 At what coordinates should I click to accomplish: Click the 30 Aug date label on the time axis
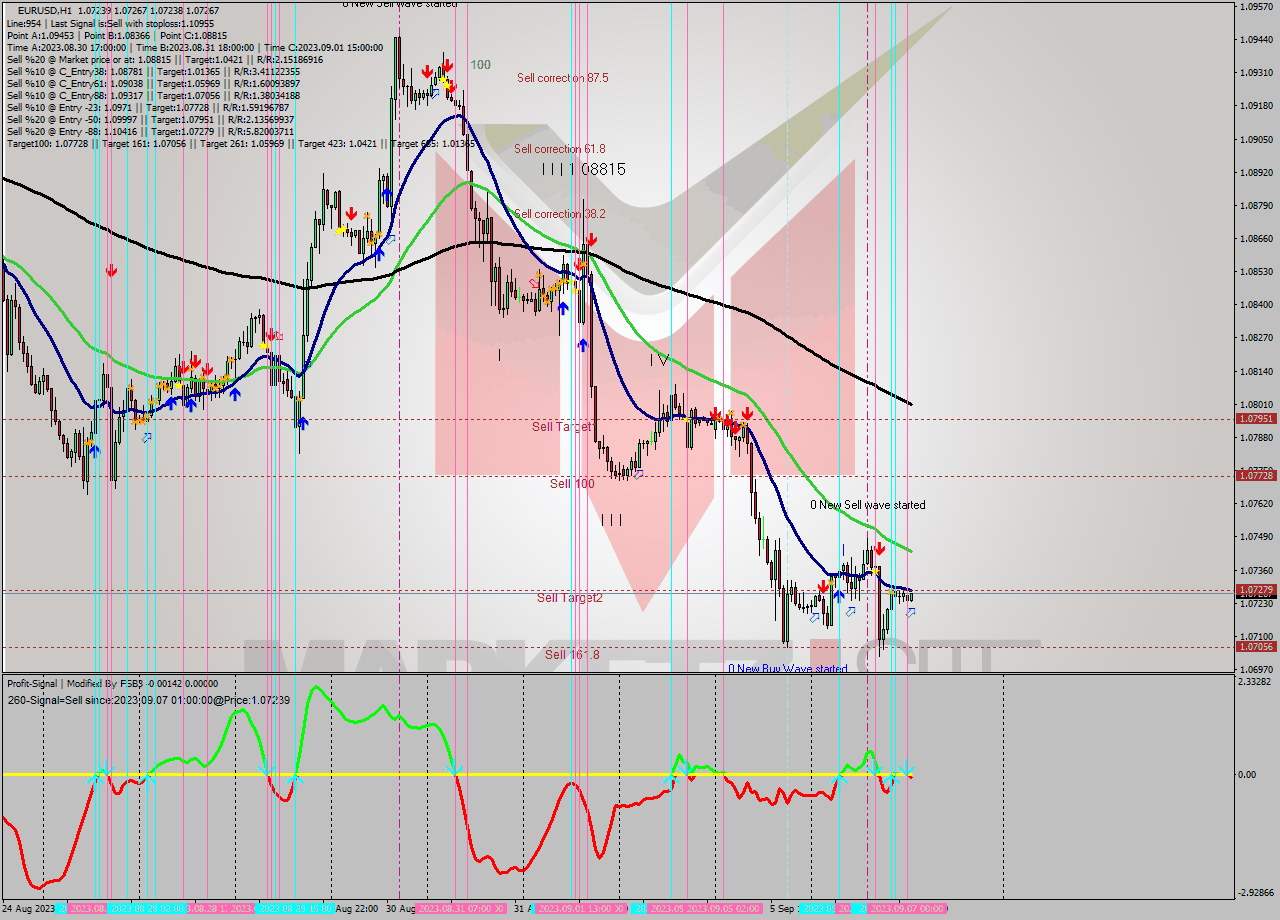click(399, 910)
